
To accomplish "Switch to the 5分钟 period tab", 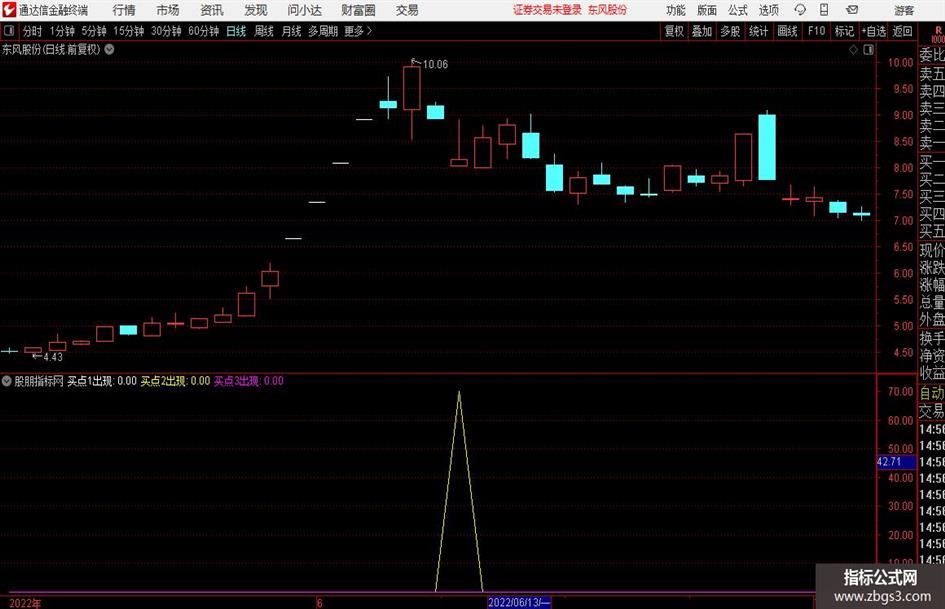I will click(94, 31).
